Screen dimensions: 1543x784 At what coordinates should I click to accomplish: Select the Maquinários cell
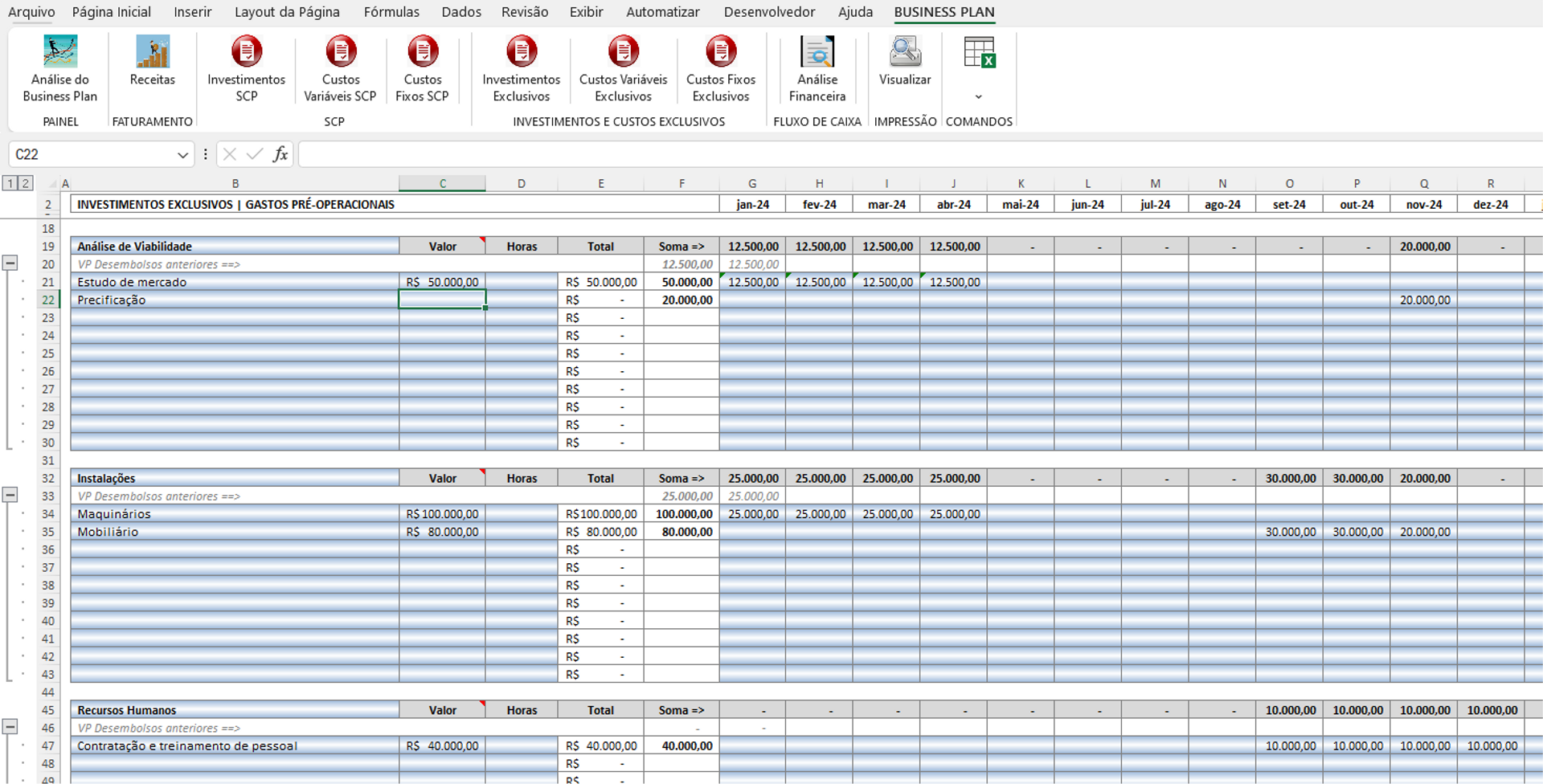tap(235, 514)
